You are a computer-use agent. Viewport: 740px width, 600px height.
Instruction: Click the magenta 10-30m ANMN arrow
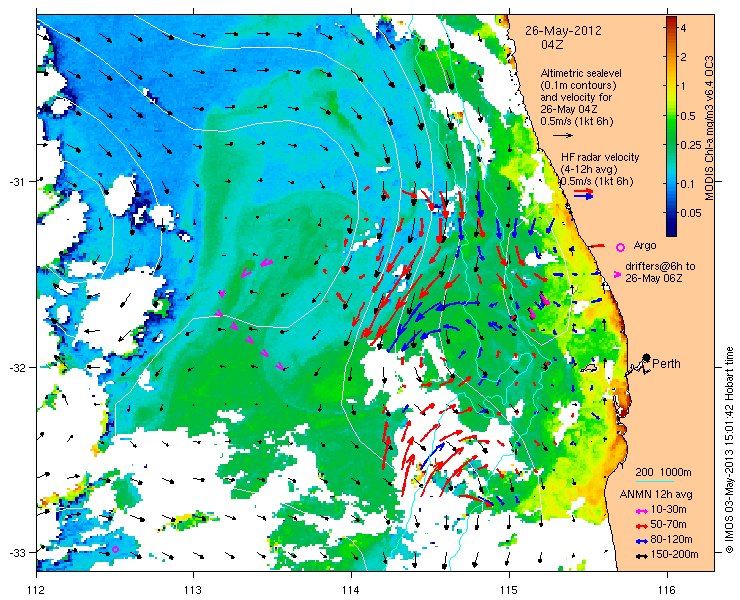(641, 511)
